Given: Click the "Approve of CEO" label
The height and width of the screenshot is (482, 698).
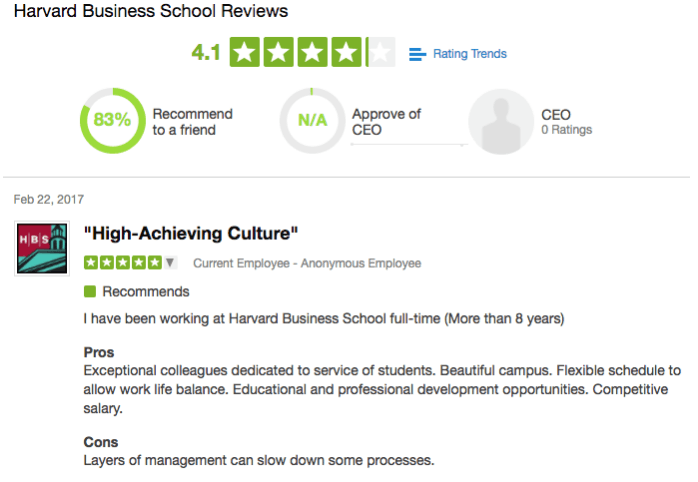Looking at the screenshot, I should 386,122.
